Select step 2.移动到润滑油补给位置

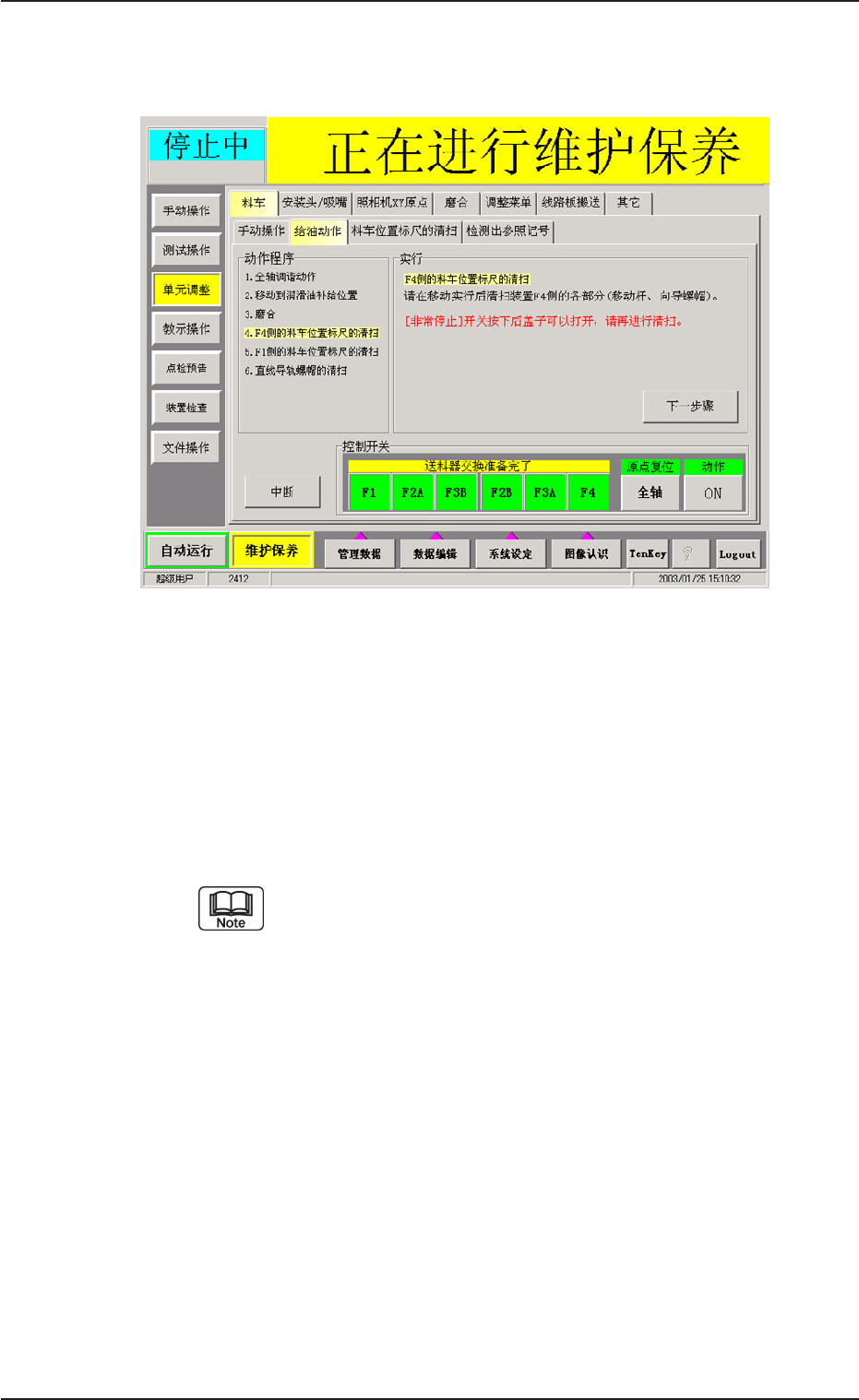301,295
